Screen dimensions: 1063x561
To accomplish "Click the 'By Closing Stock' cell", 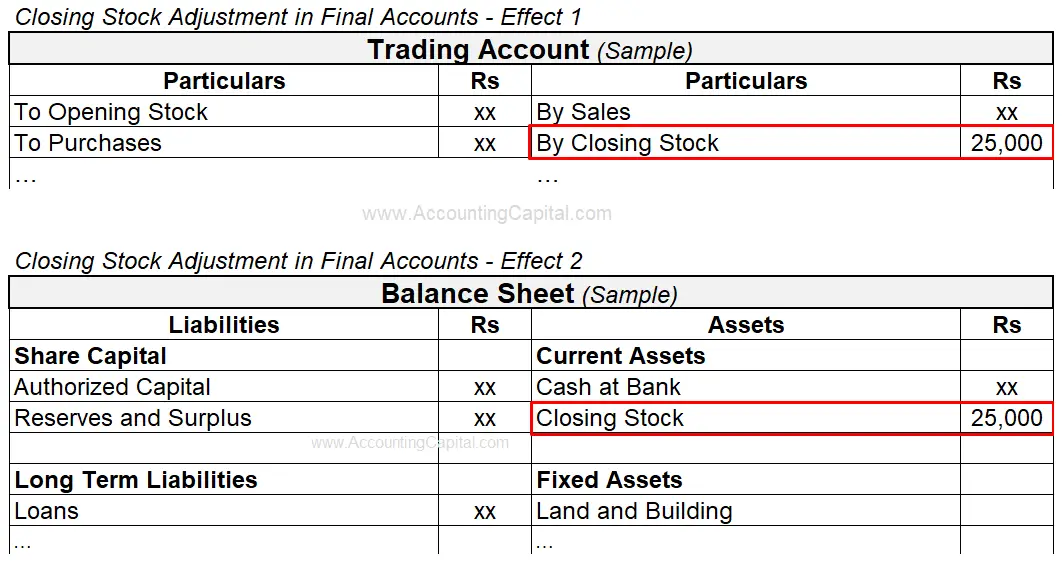I will pos(627,143).
